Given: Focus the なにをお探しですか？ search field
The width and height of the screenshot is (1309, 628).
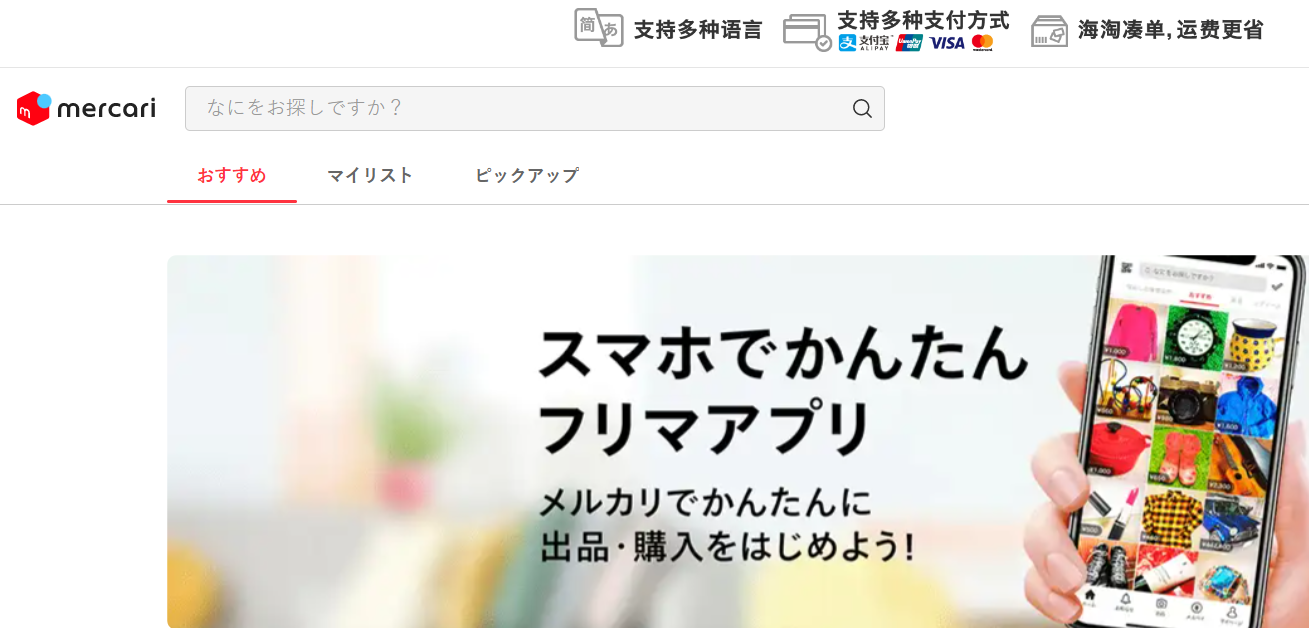Looking at the screenshot, I should pos(535,108).
